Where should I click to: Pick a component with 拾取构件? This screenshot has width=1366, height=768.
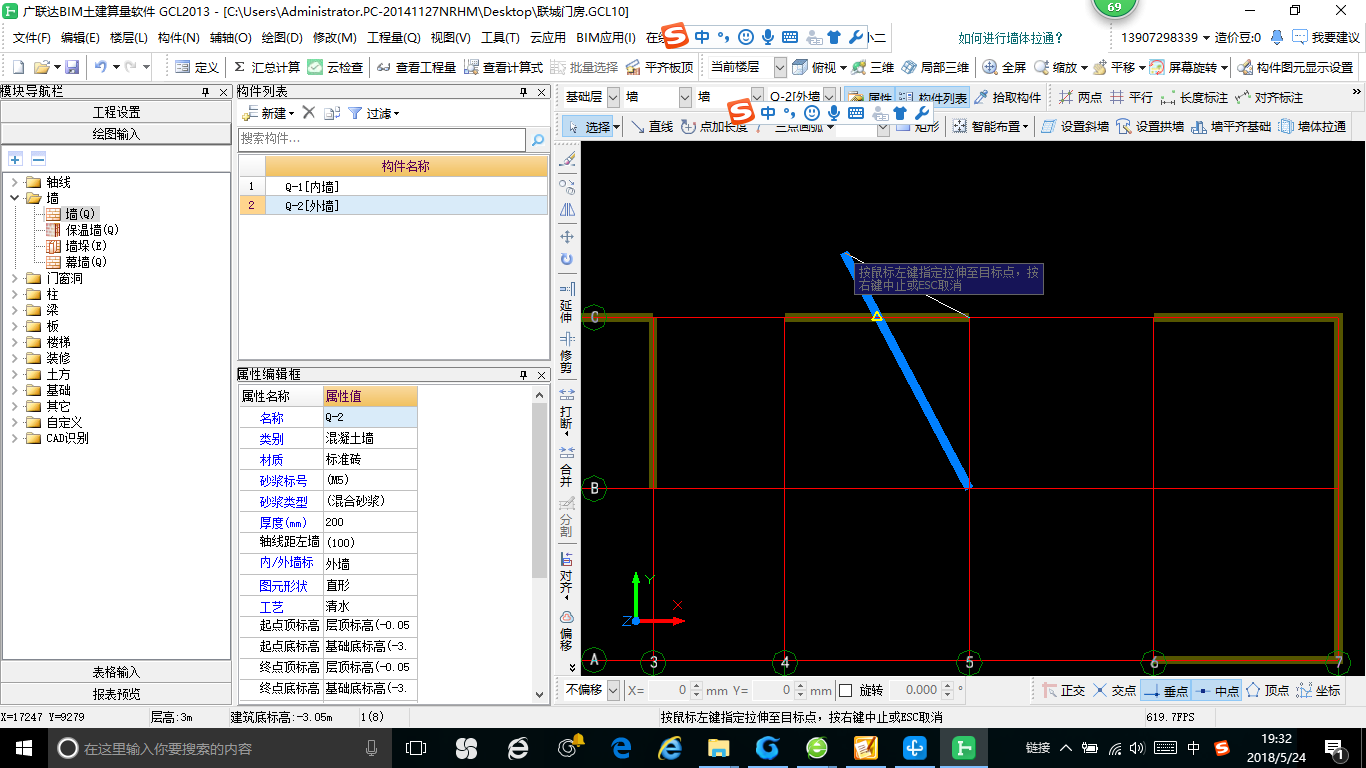[x=1007, y=97]
